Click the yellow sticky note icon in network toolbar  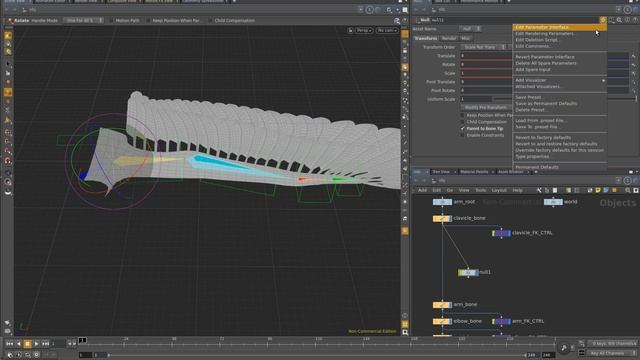coord(598,190)
